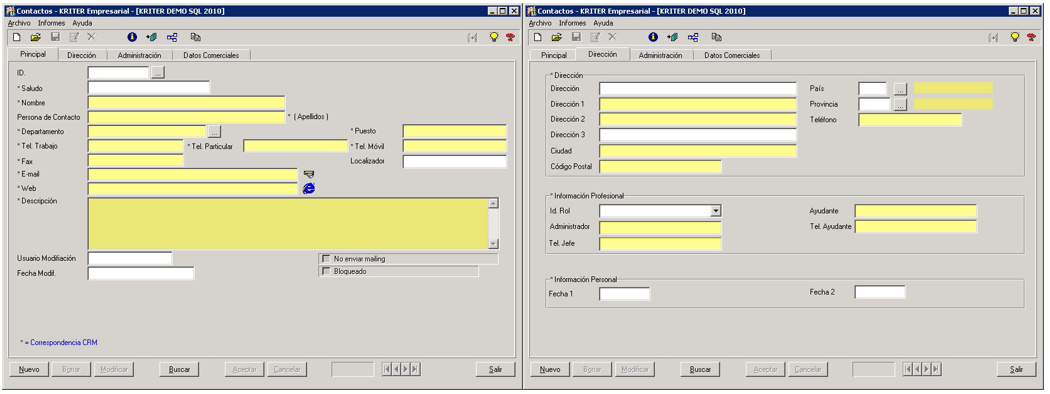Open the Id. Rol dropdown

tap(716, 211)
